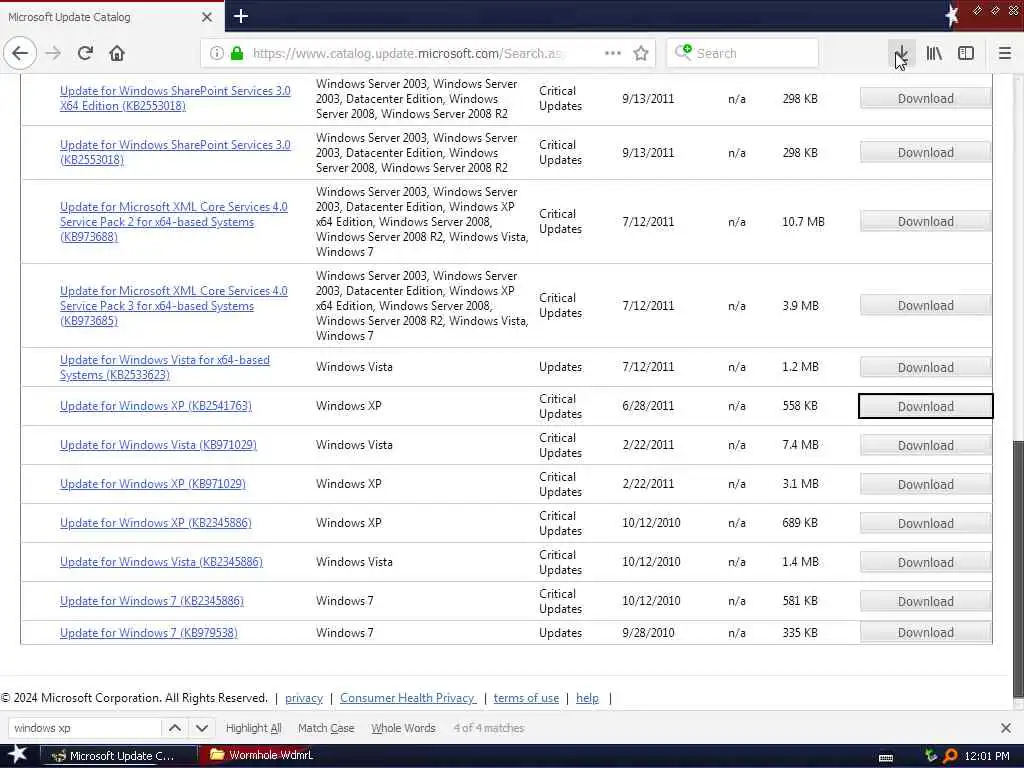Click the network tray icon
The height and width of the screenshot is (768, 1024).
931,756
